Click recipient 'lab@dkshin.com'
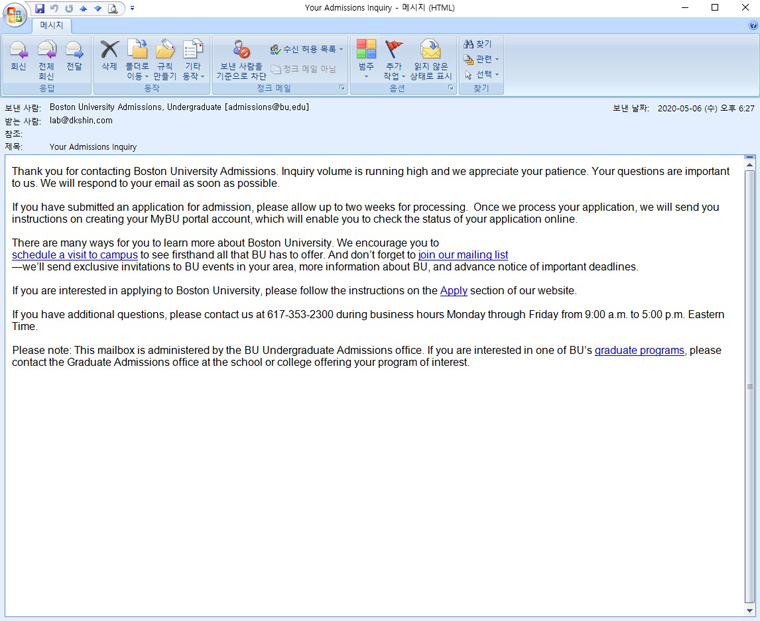The height and width of the screenshot is (621, 760). [81, 121]
